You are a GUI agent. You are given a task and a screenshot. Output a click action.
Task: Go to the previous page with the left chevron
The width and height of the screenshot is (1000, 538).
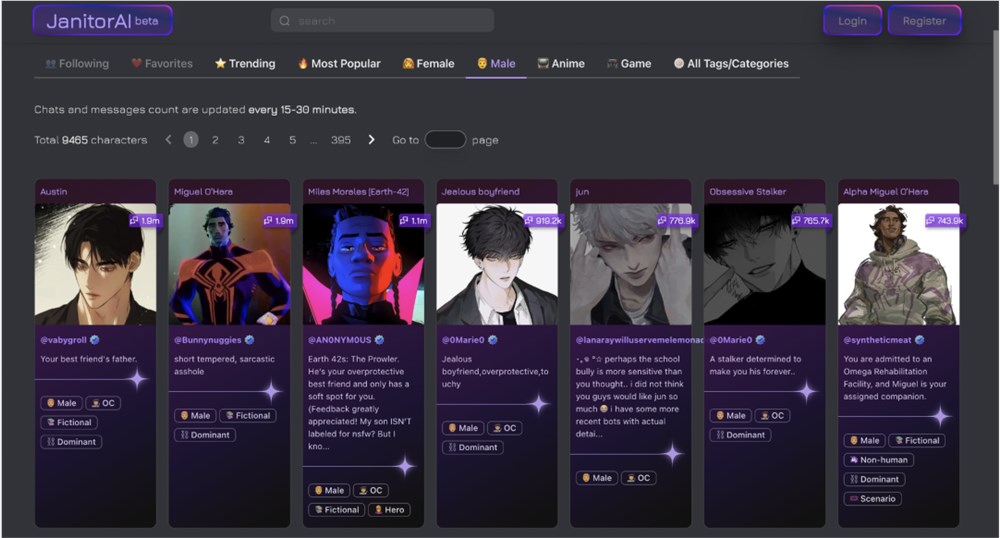pos(168,140)
